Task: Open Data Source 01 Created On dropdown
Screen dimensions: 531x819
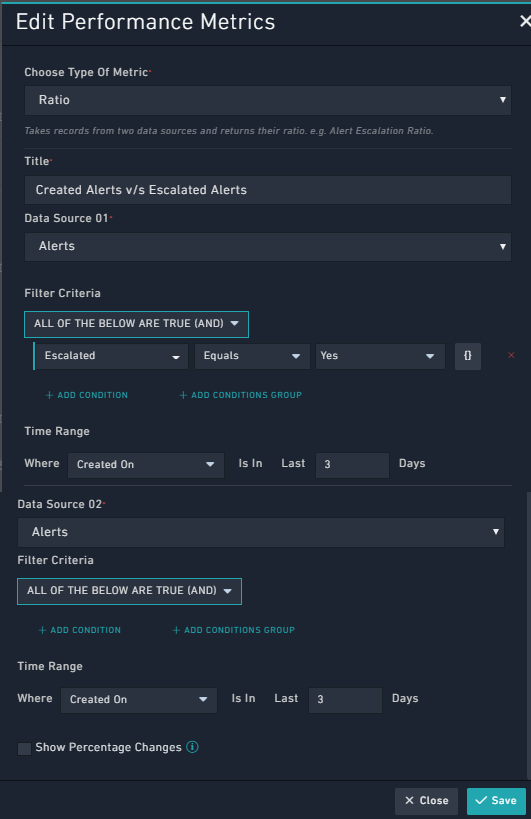Action: 146,465
